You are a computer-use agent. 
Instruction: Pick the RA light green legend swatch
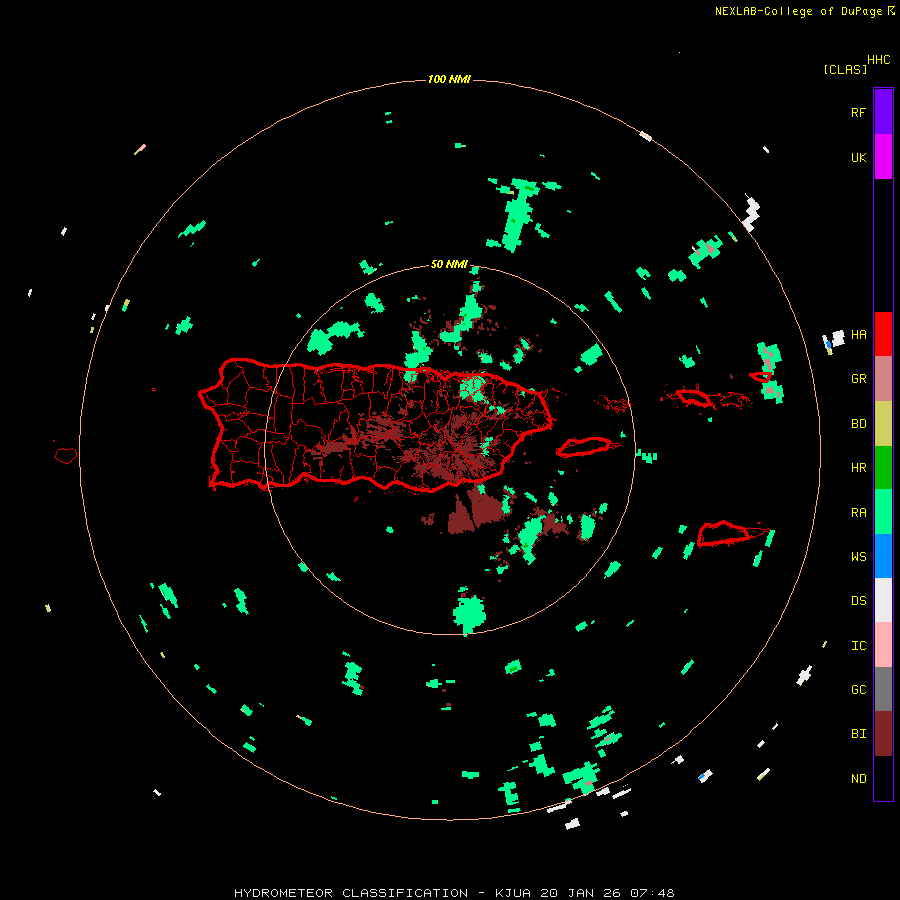coord(883,512)
